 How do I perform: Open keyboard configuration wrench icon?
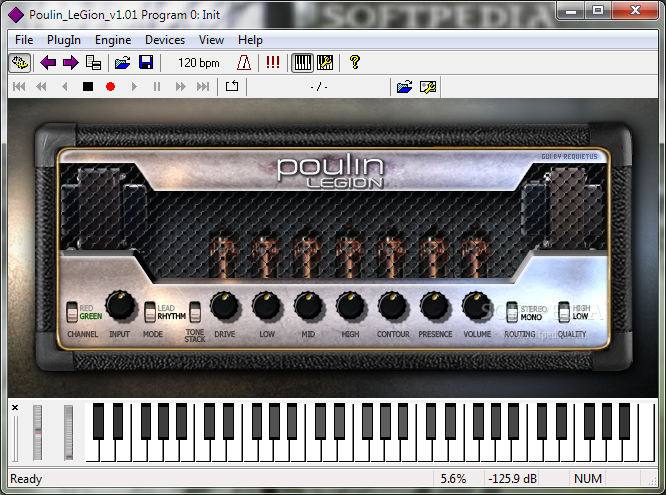click(x=325, y=63)
